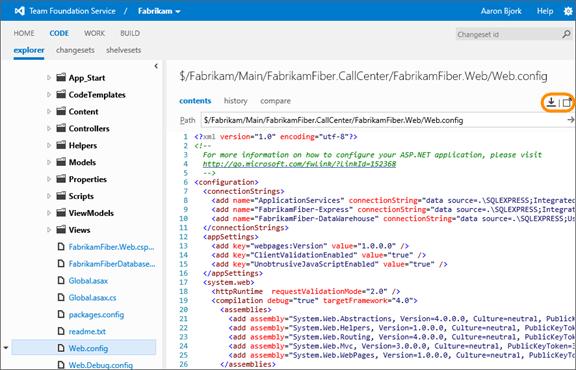Select the contents tab
The height and width of the screenshot is (370, 576).
coord(195,101)
